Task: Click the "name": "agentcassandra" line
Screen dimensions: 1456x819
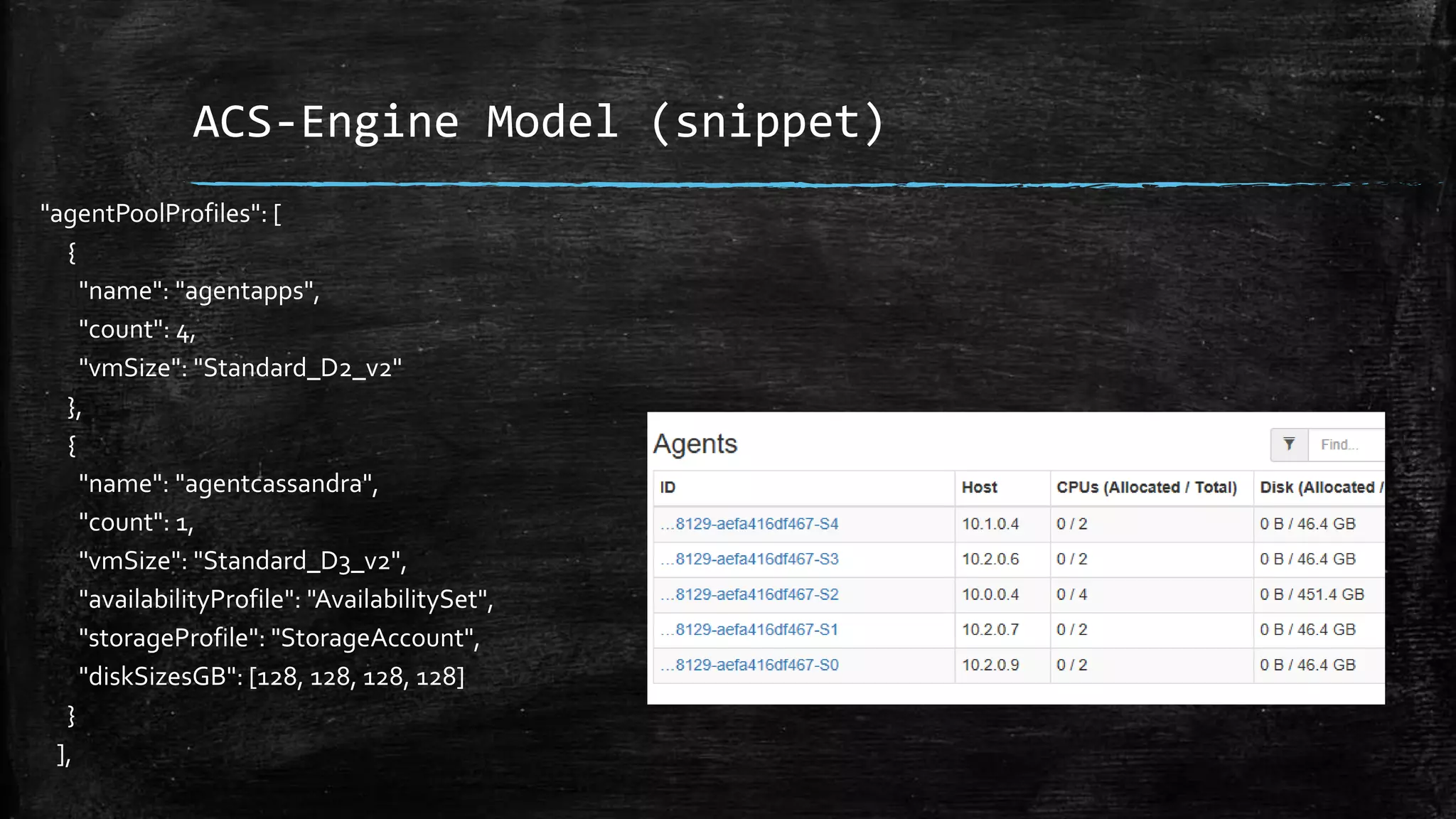Action: click(x=228, y=484)
